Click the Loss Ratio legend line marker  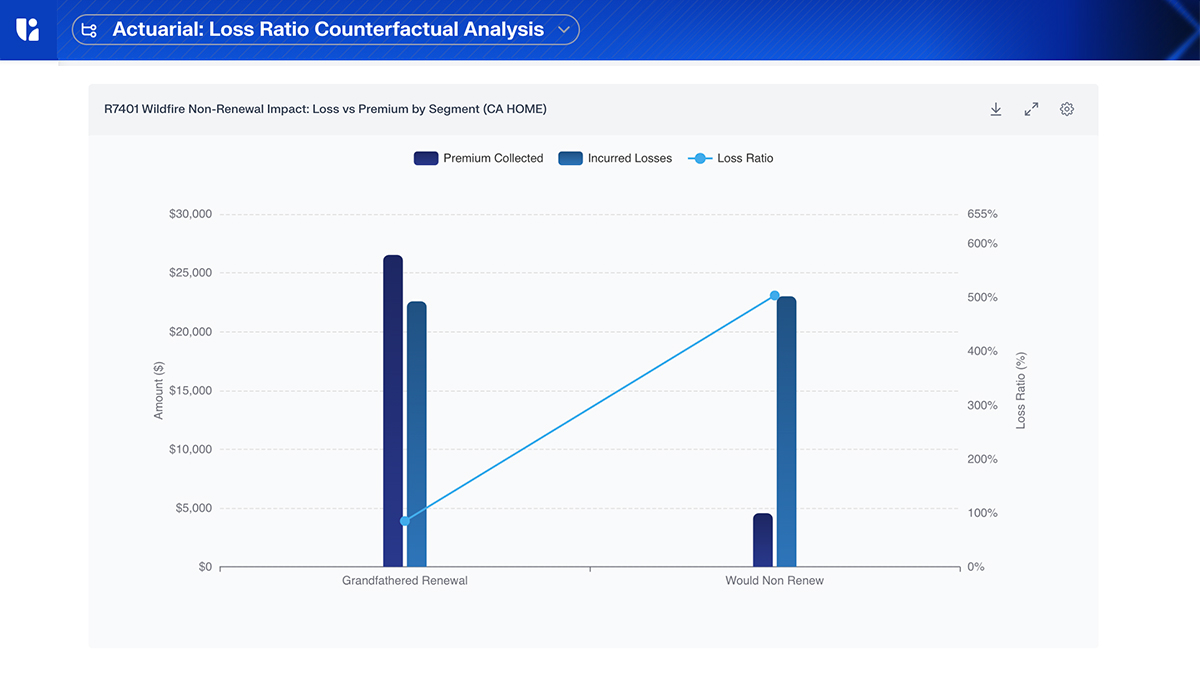[700, 158]
